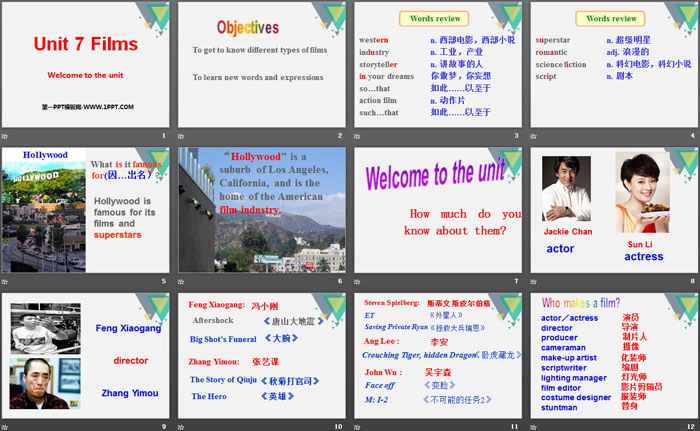Select the Steven Spielberg films slide
The image size is (700, 431).
point(438,356)
